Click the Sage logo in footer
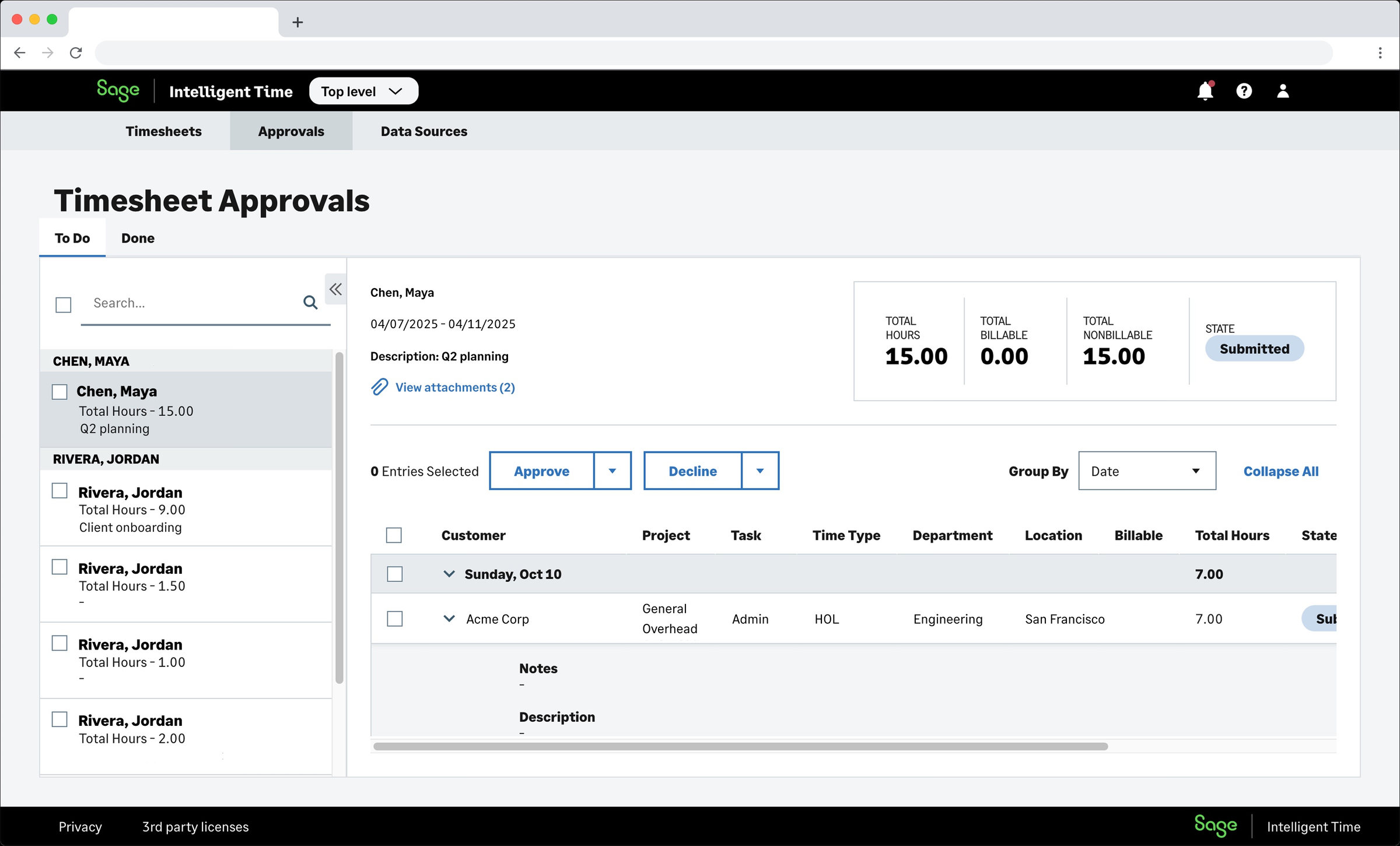 1216,826
